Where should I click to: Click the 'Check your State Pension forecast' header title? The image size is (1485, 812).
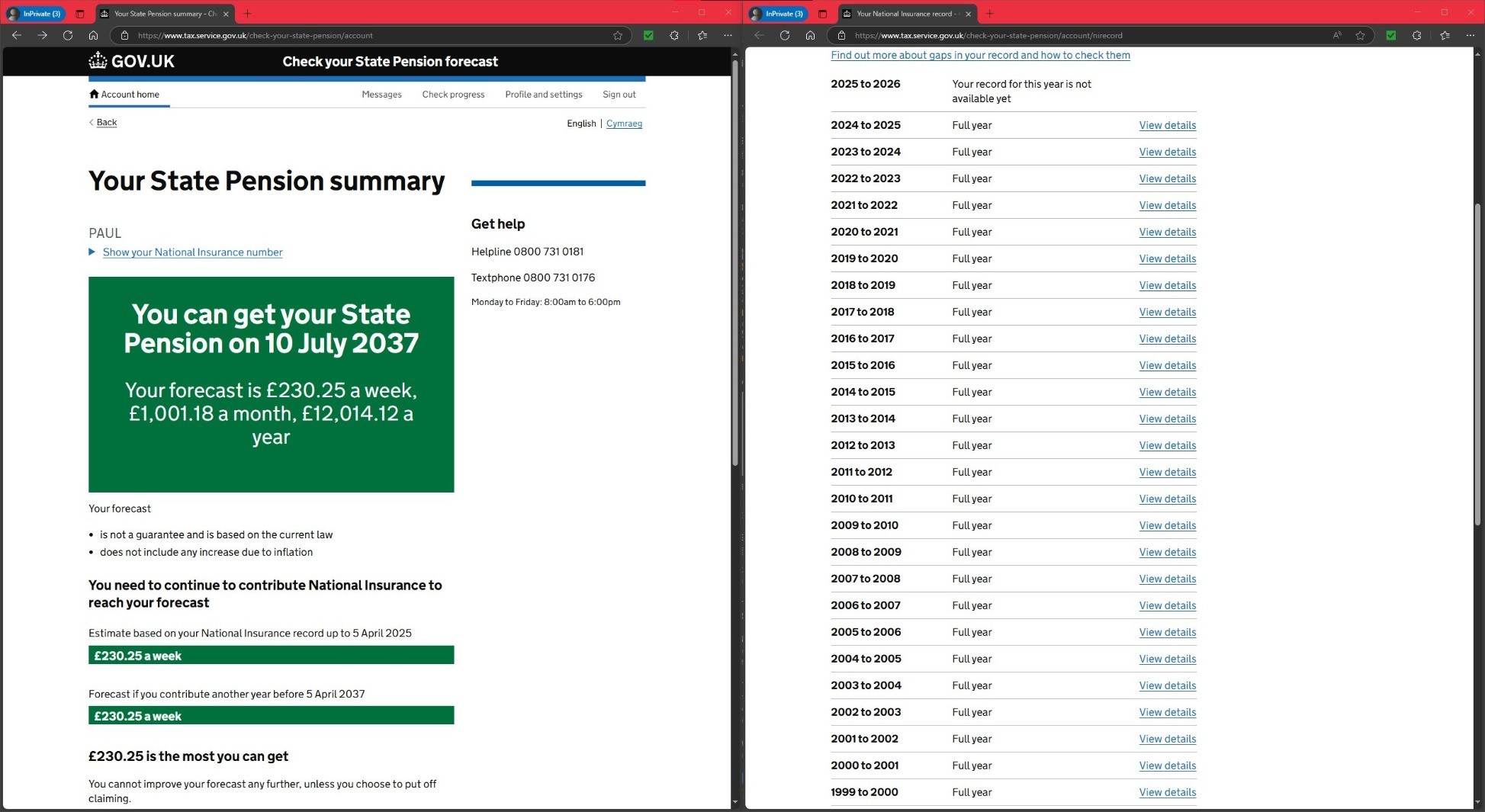point(390,62)
